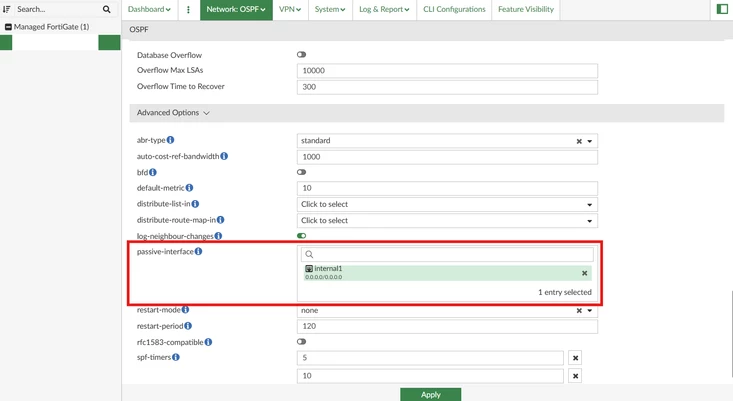
Task: Open the restart-mode dropdown arrow
Action: (x=589, y=310)
